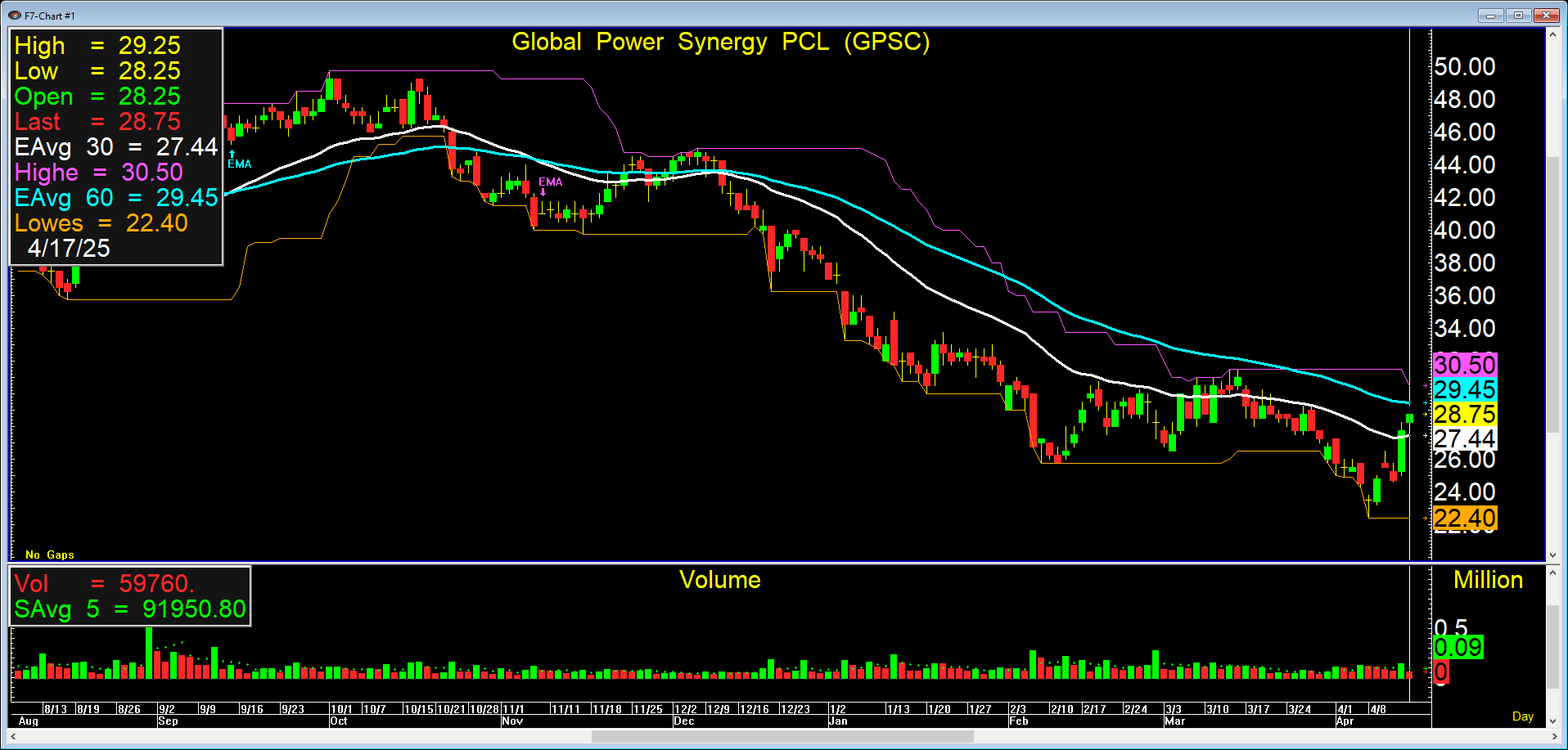
Task: Click the 10/15 date tick
Action: click(419, 709)
